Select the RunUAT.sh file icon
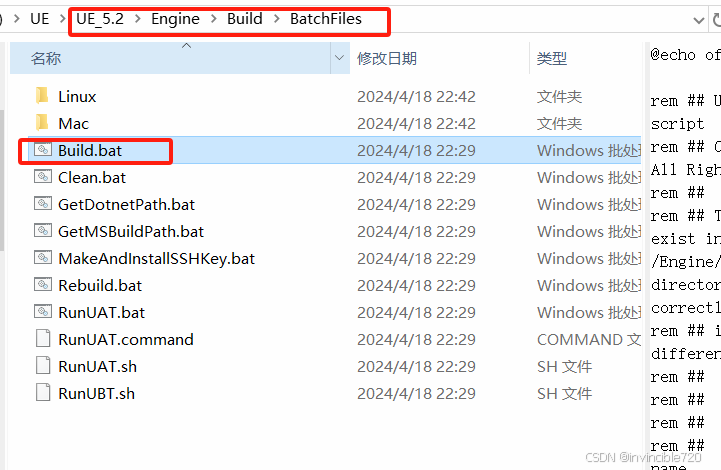 43,366
